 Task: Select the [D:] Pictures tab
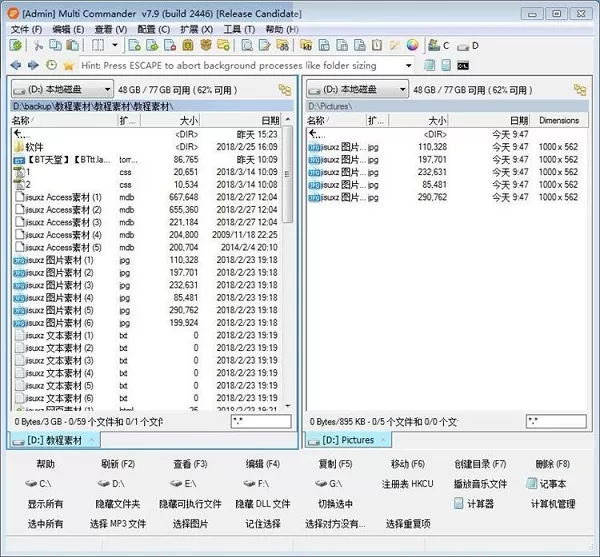point(348,440)
